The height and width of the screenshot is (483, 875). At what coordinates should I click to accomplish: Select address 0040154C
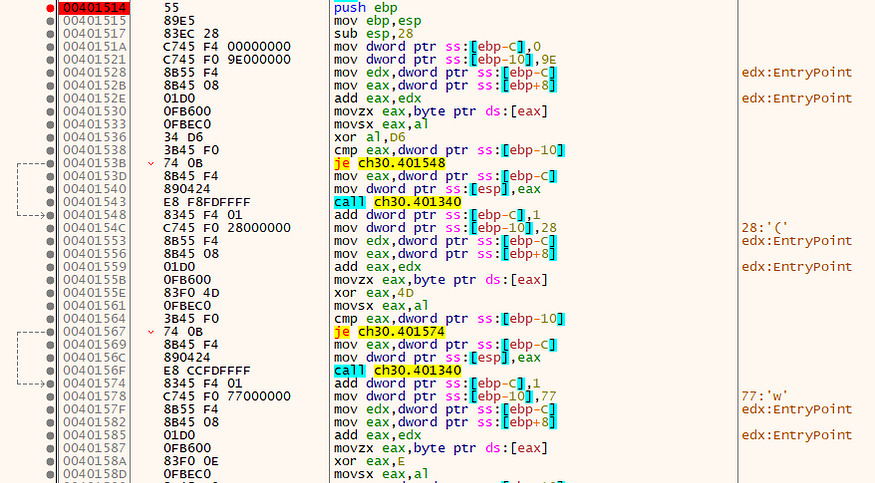coord(94,228)
